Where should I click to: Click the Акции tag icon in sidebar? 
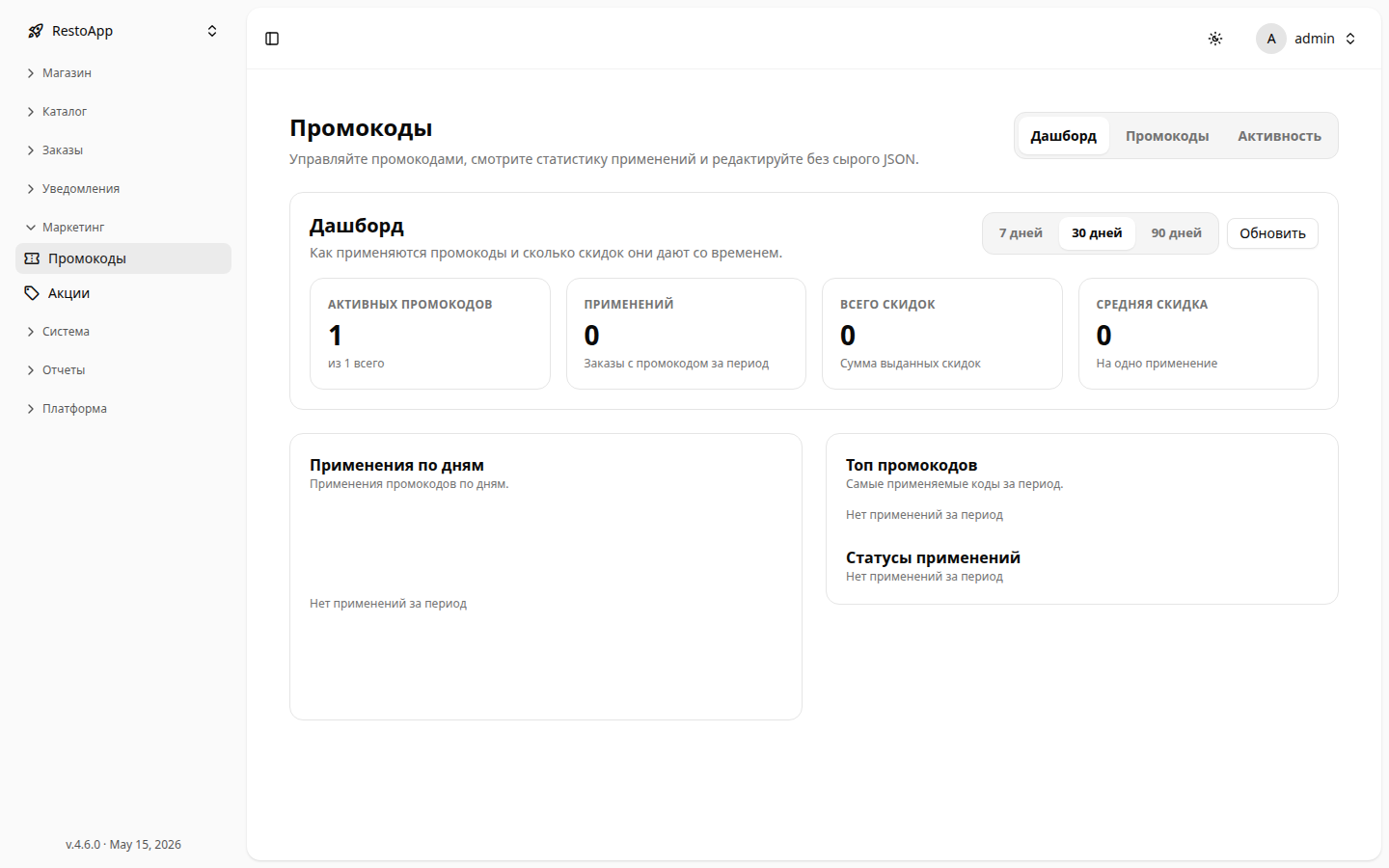[x=32, y=293]
